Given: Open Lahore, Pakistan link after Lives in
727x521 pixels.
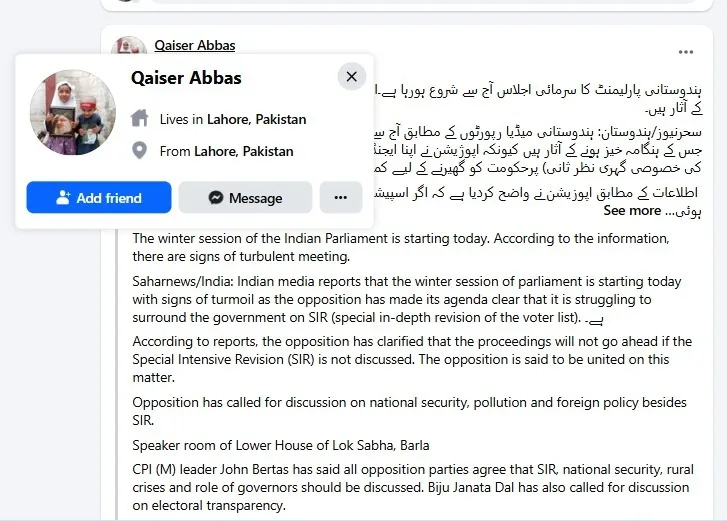Looking at the screenshot, I should [x=257, y=119].
